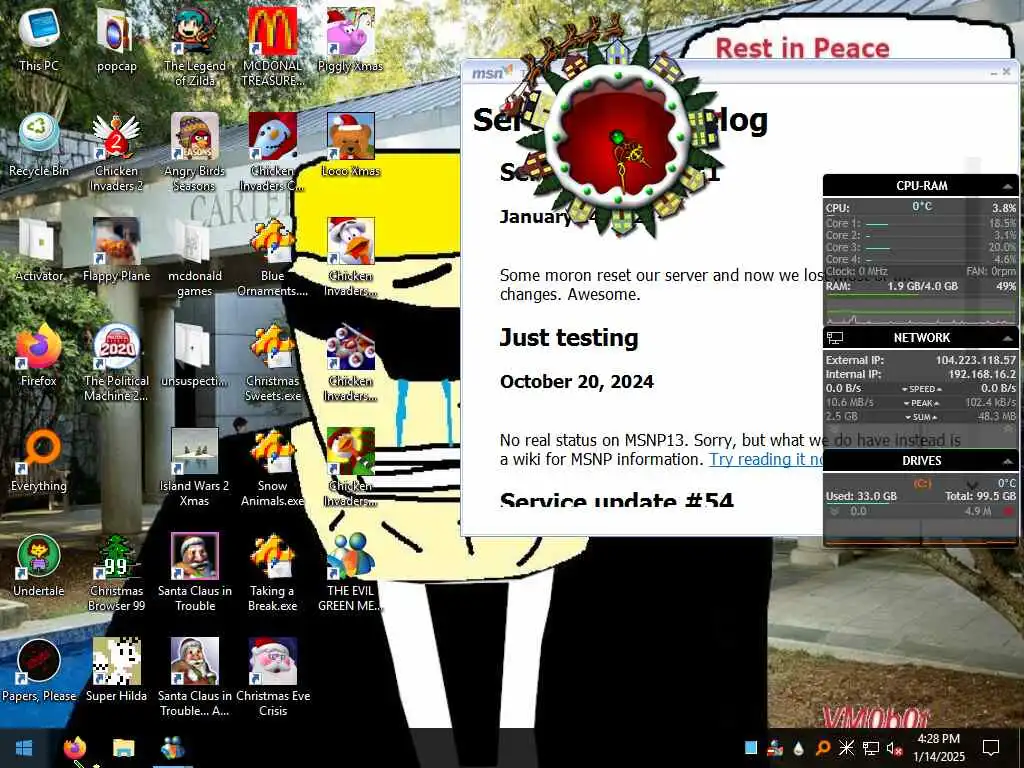Launch Christmas Browser 99

tap(116, 572)
